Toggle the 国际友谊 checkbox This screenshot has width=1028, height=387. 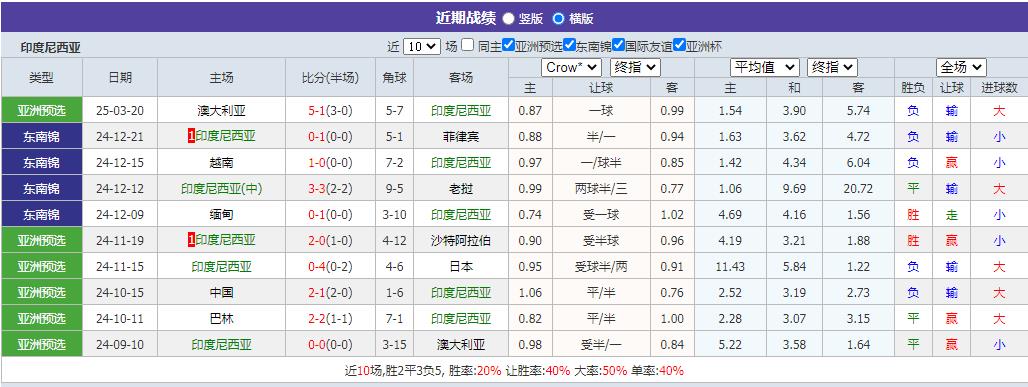618,45
